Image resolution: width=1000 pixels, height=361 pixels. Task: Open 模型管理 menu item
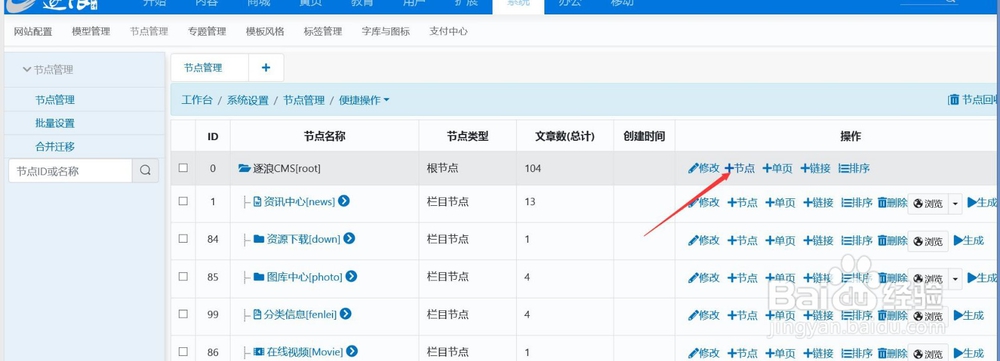click(91, 31)
